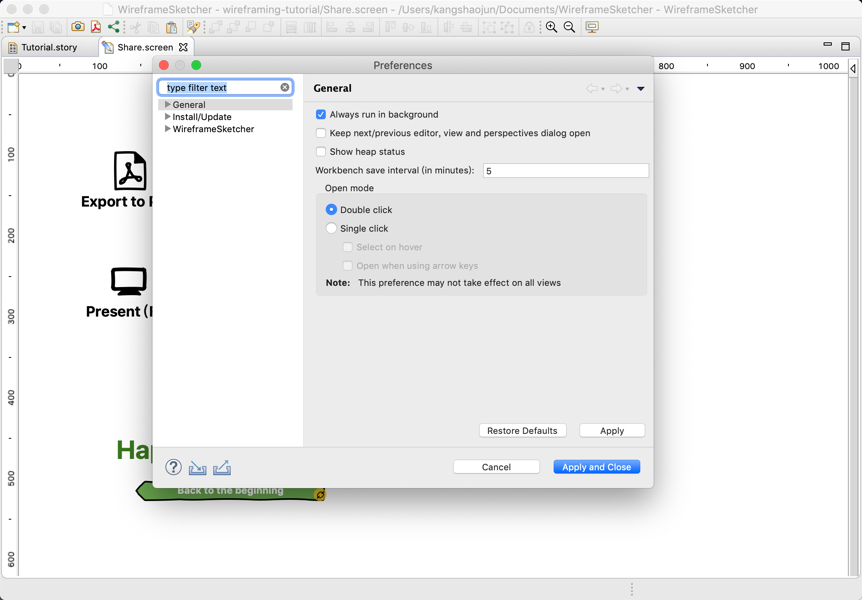Click the camera export-image icon

coord(78,26)
